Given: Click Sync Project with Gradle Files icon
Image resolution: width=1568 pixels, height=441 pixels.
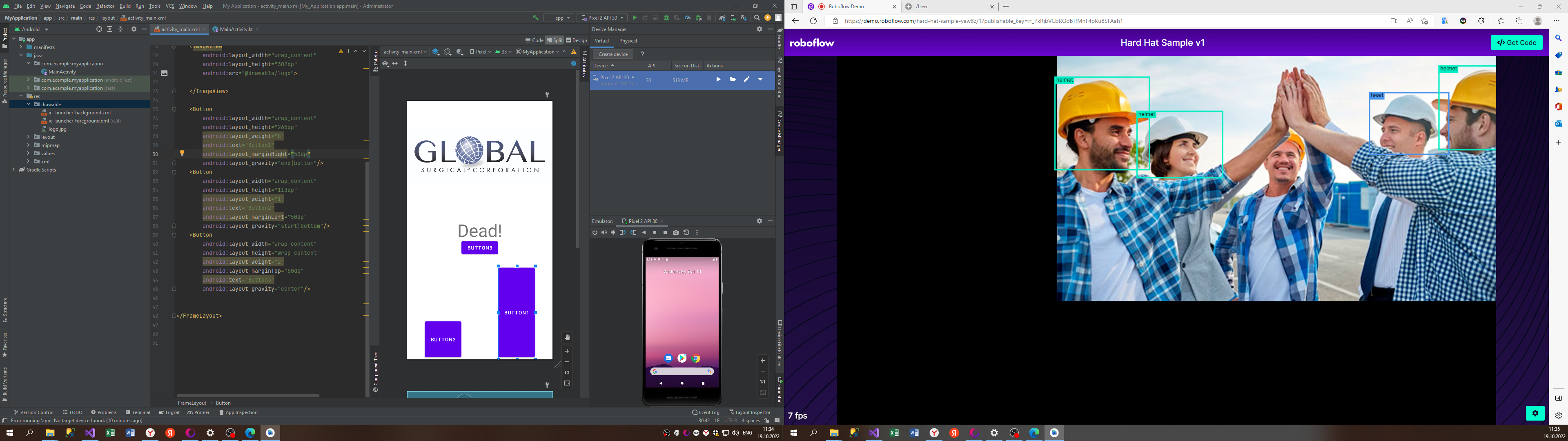Looking at the screenshot, I should (x=722, y=18).
